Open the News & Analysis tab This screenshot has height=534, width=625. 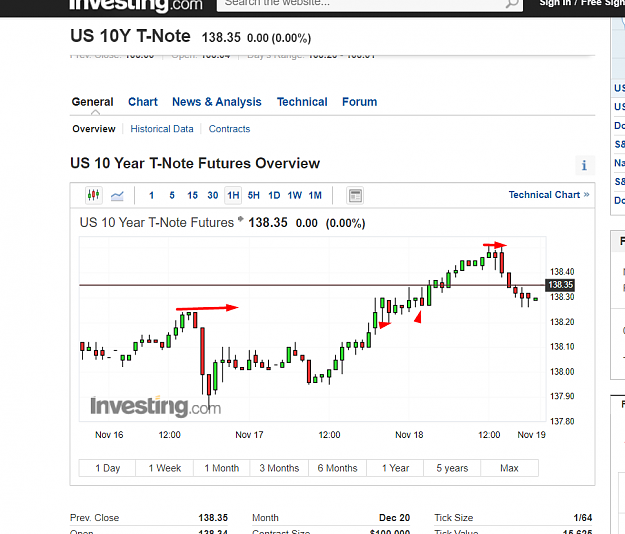217,102
